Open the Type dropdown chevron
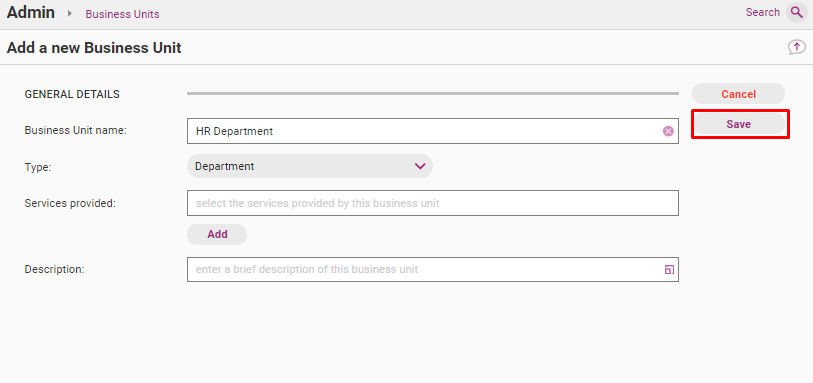Screen dimensions: 813x383 [420, 166]
